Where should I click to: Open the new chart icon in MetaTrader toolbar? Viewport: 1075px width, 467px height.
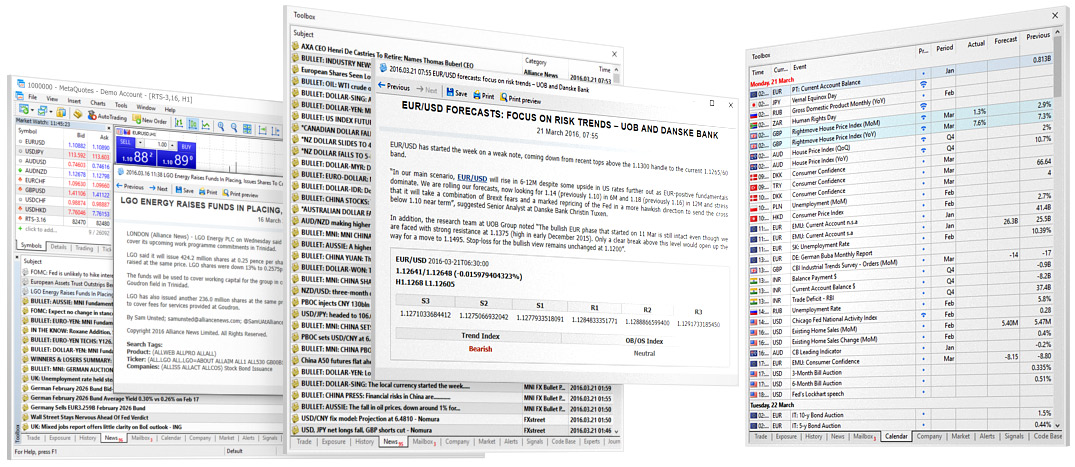tap(23, 108)
